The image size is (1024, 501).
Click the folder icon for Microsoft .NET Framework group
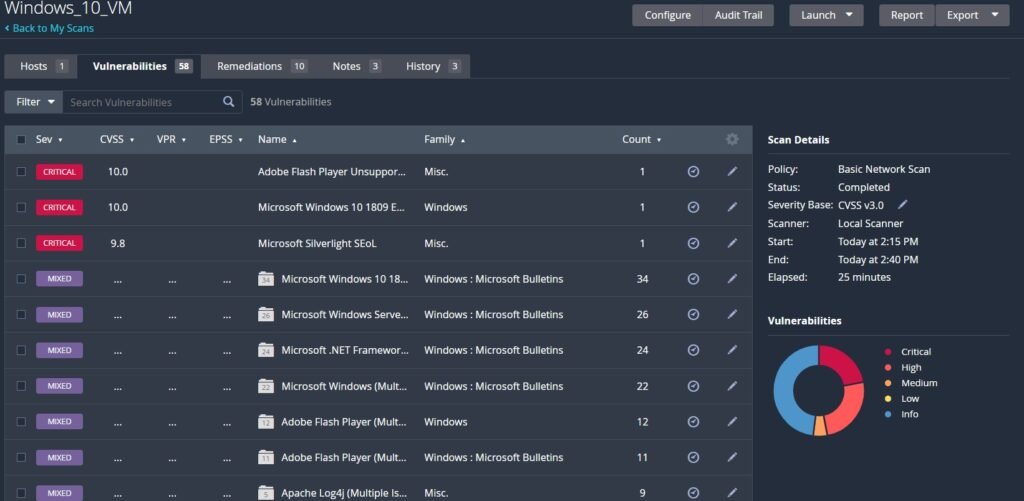pyautogui.click(x=266, y=350)
